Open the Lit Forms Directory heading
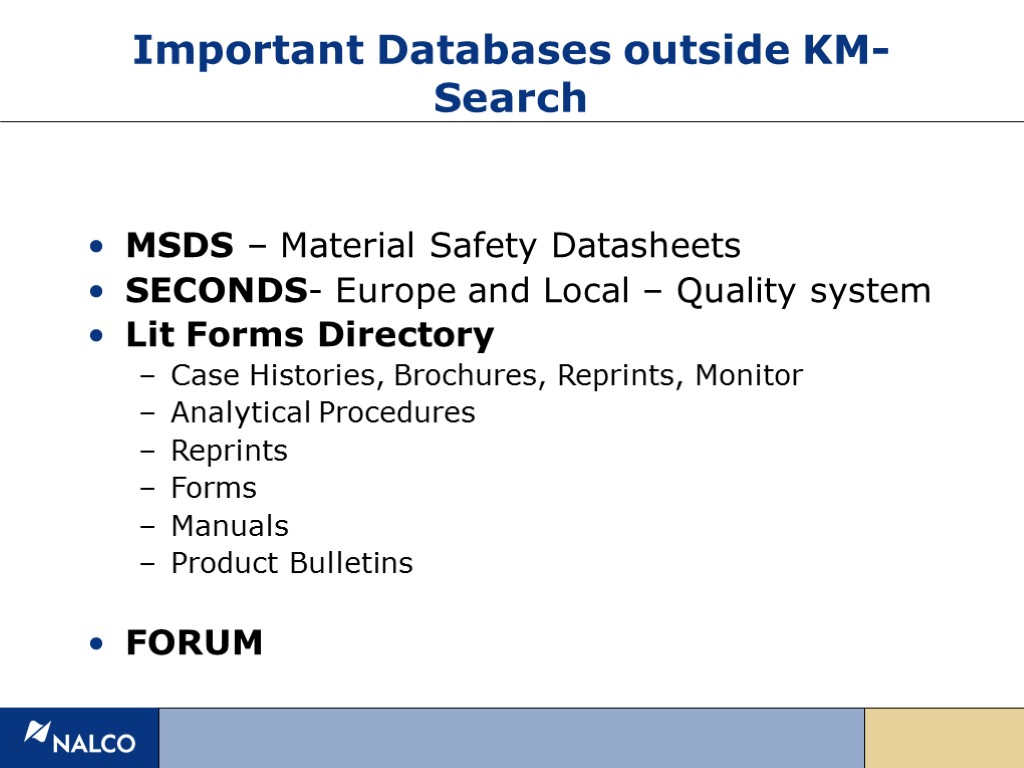 coord(310,335)
